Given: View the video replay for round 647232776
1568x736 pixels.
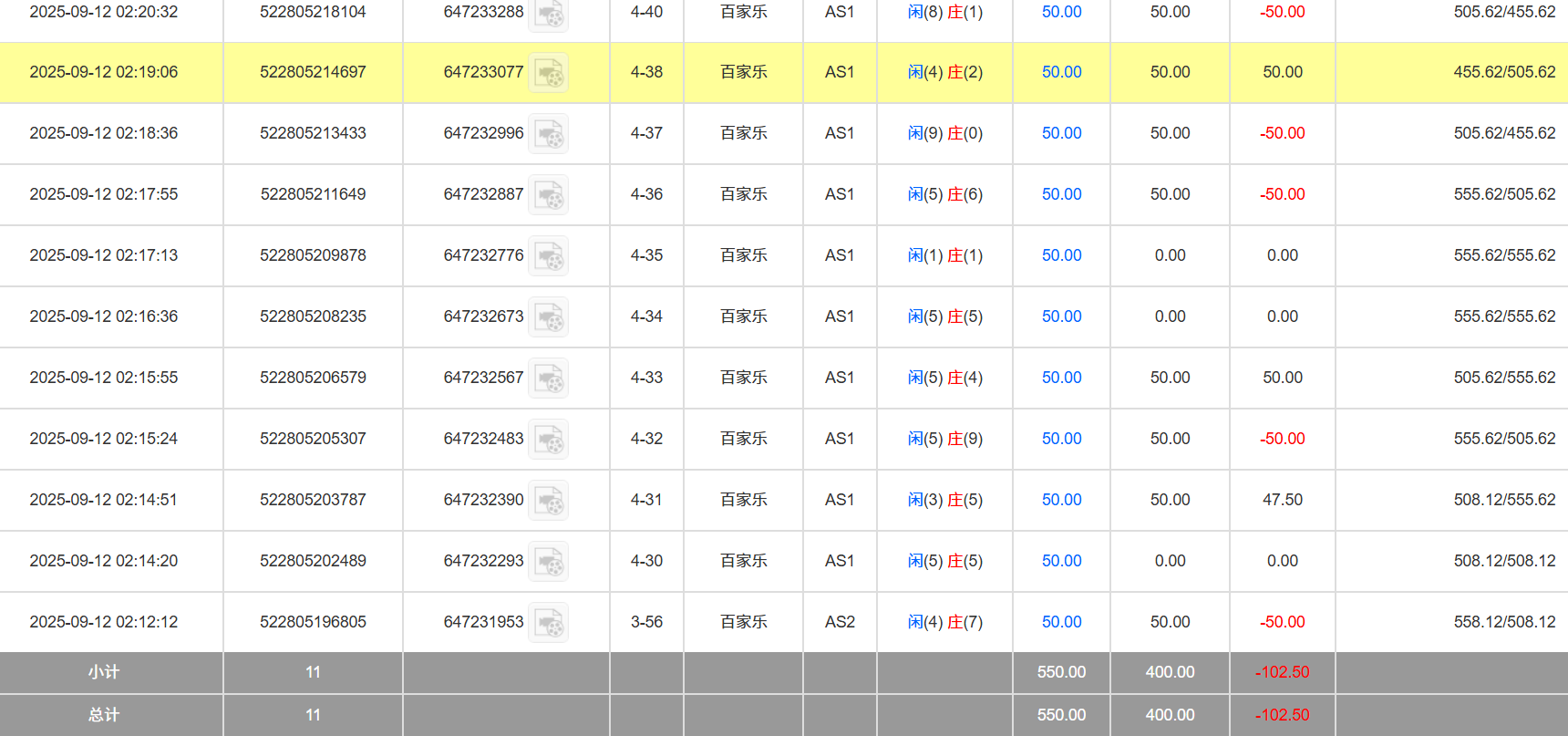Looking at the screenshot, I should click(549, 256).
